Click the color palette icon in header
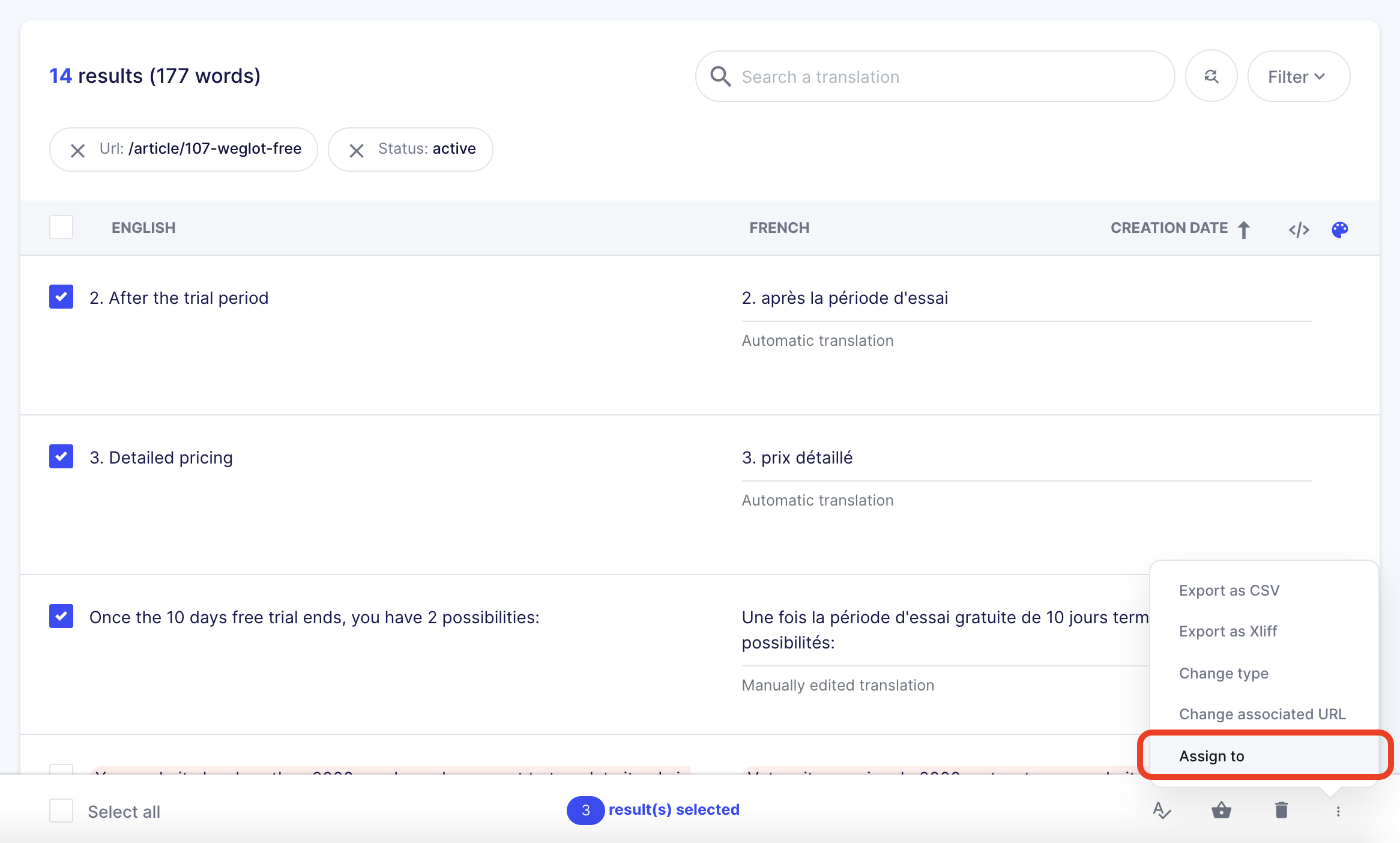This screenshot has height=843, width=1400. click(x=1339, y=229)
